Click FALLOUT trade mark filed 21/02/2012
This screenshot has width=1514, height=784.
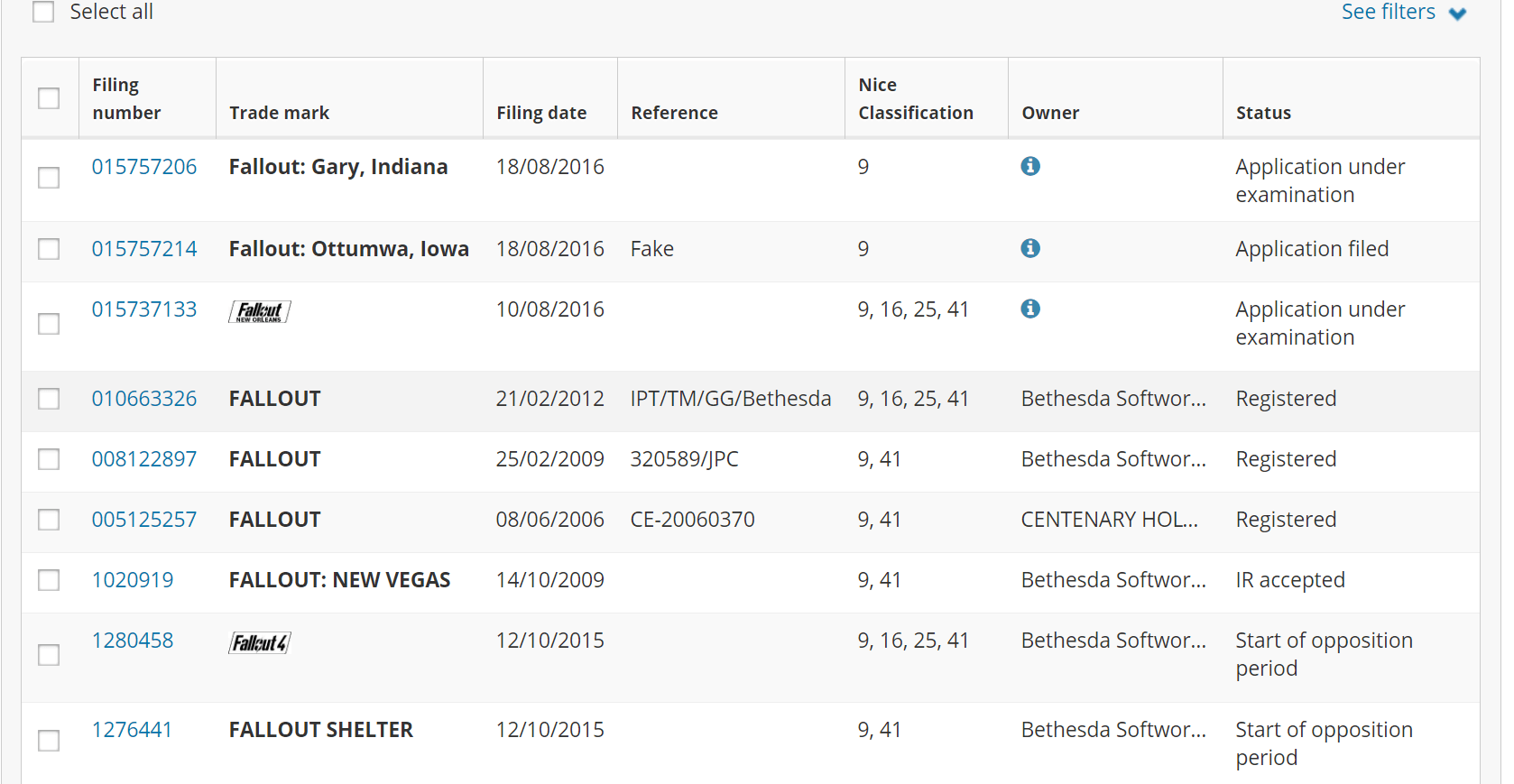275,399
